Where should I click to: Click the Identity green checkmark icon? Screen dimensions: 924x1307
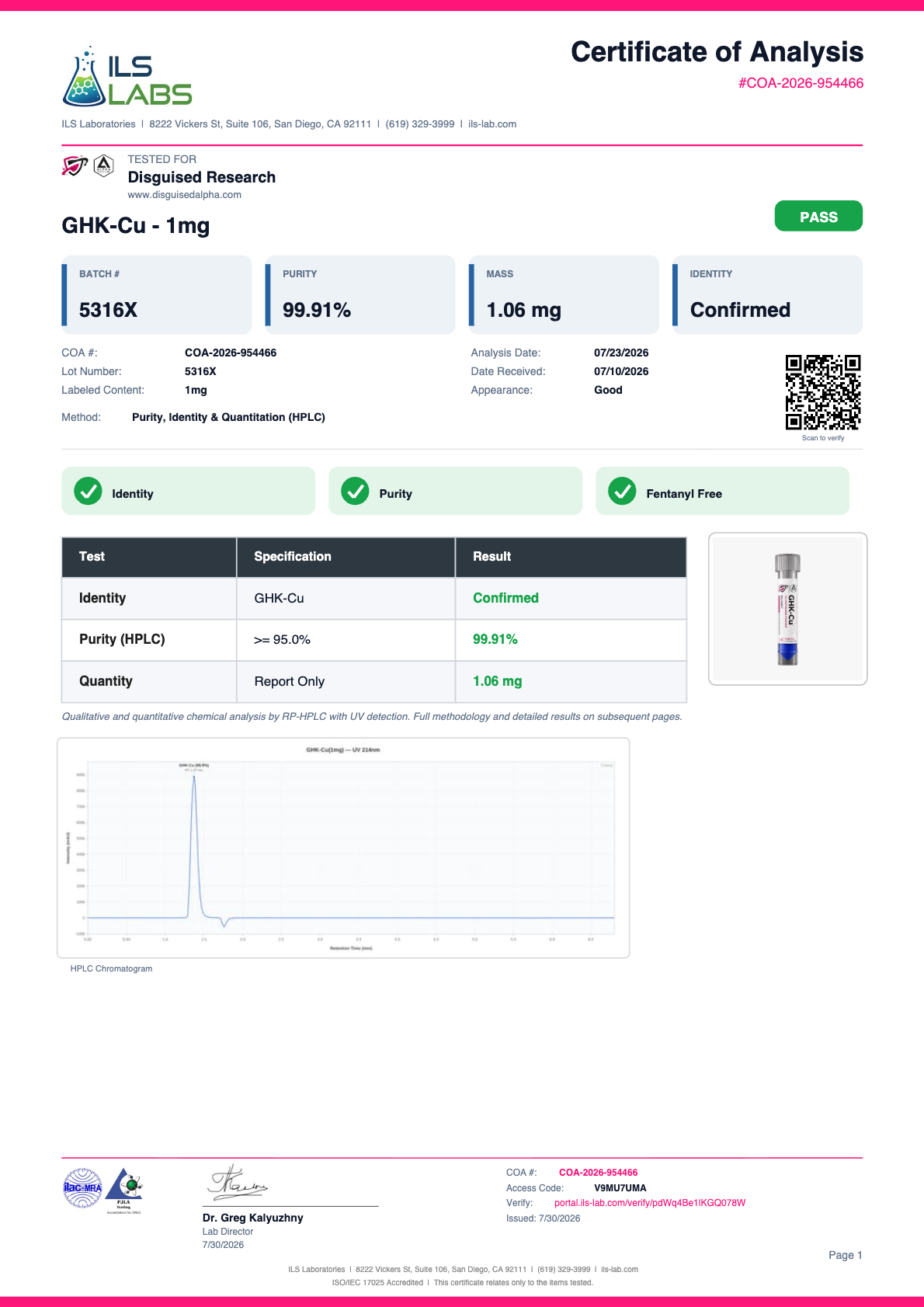88,492
